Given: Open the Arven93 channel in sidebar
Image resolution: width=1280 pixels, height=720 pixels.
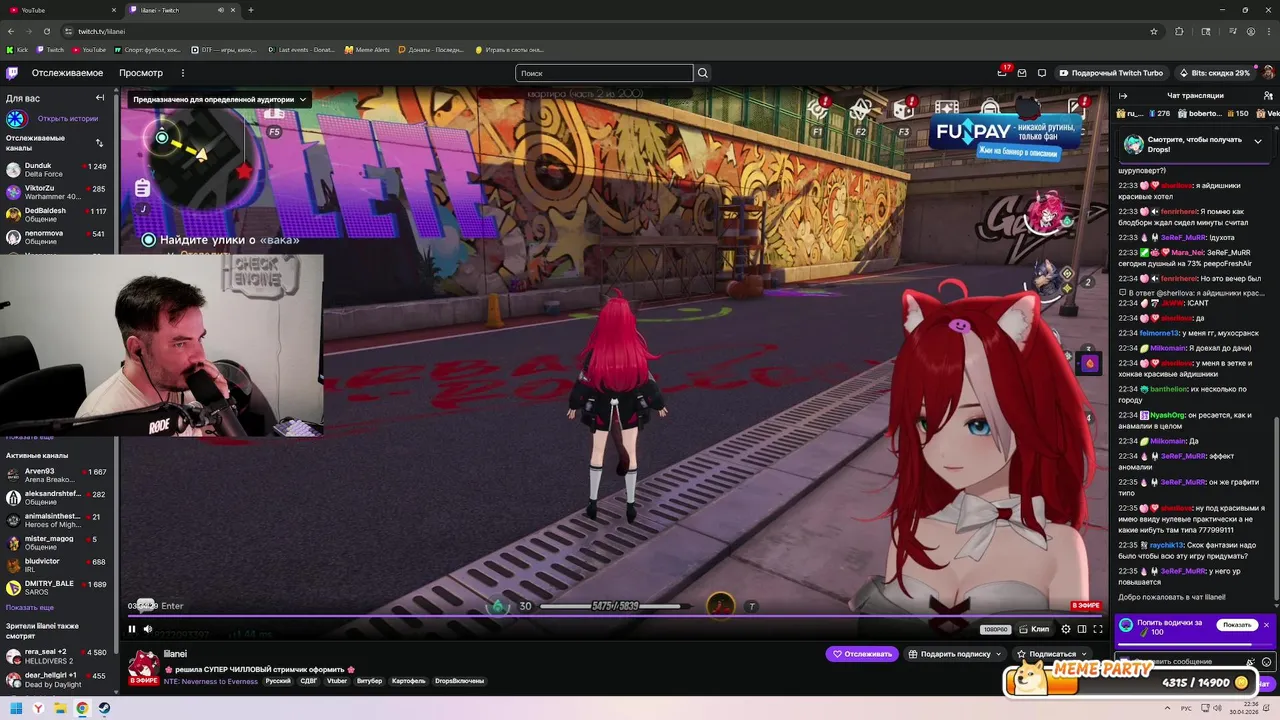Looking at the screenshot, I should pyautogui.click(x=56, y=475).
